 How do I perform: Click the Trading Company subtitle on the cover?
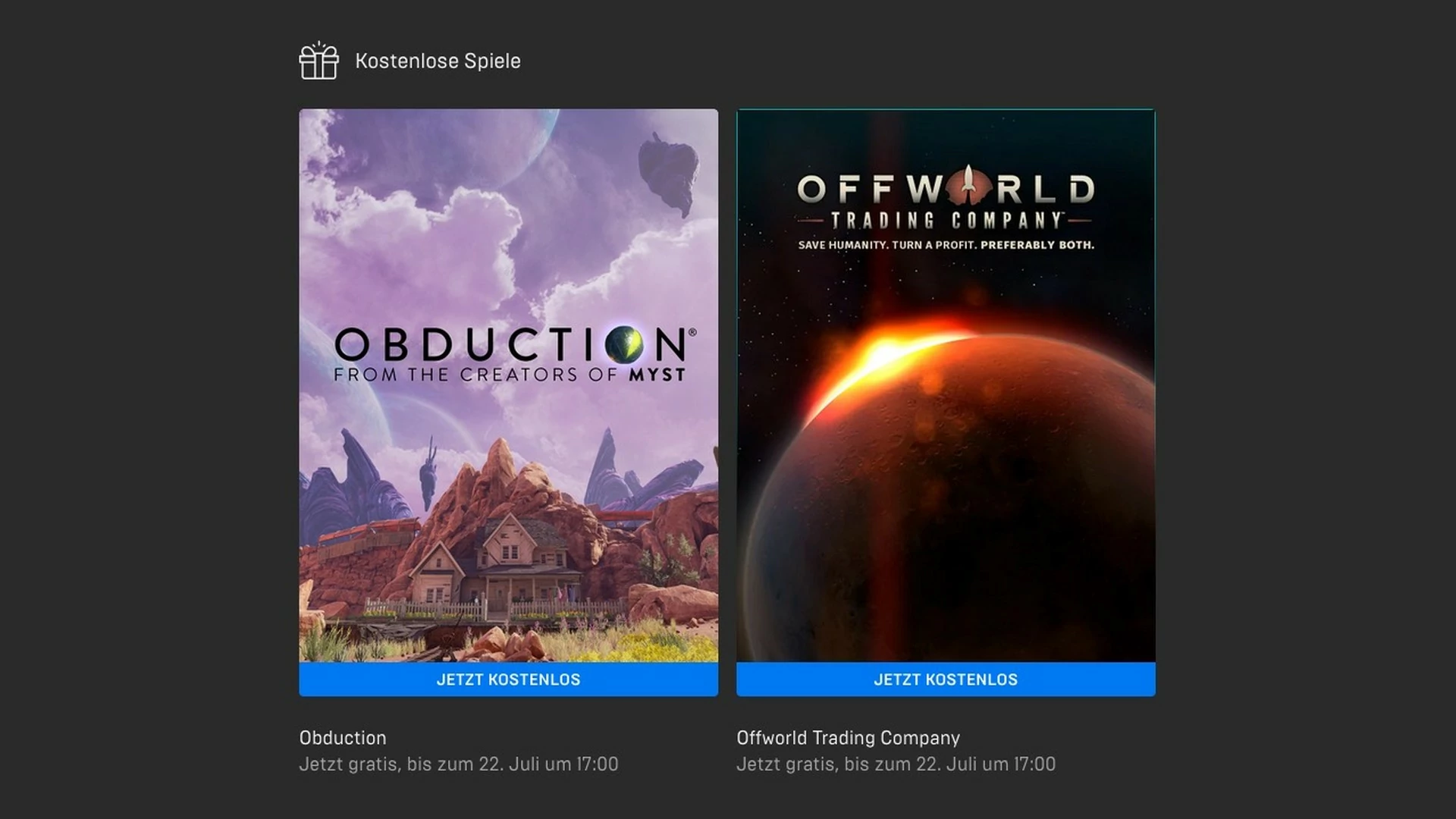click(x=946, y=221)
